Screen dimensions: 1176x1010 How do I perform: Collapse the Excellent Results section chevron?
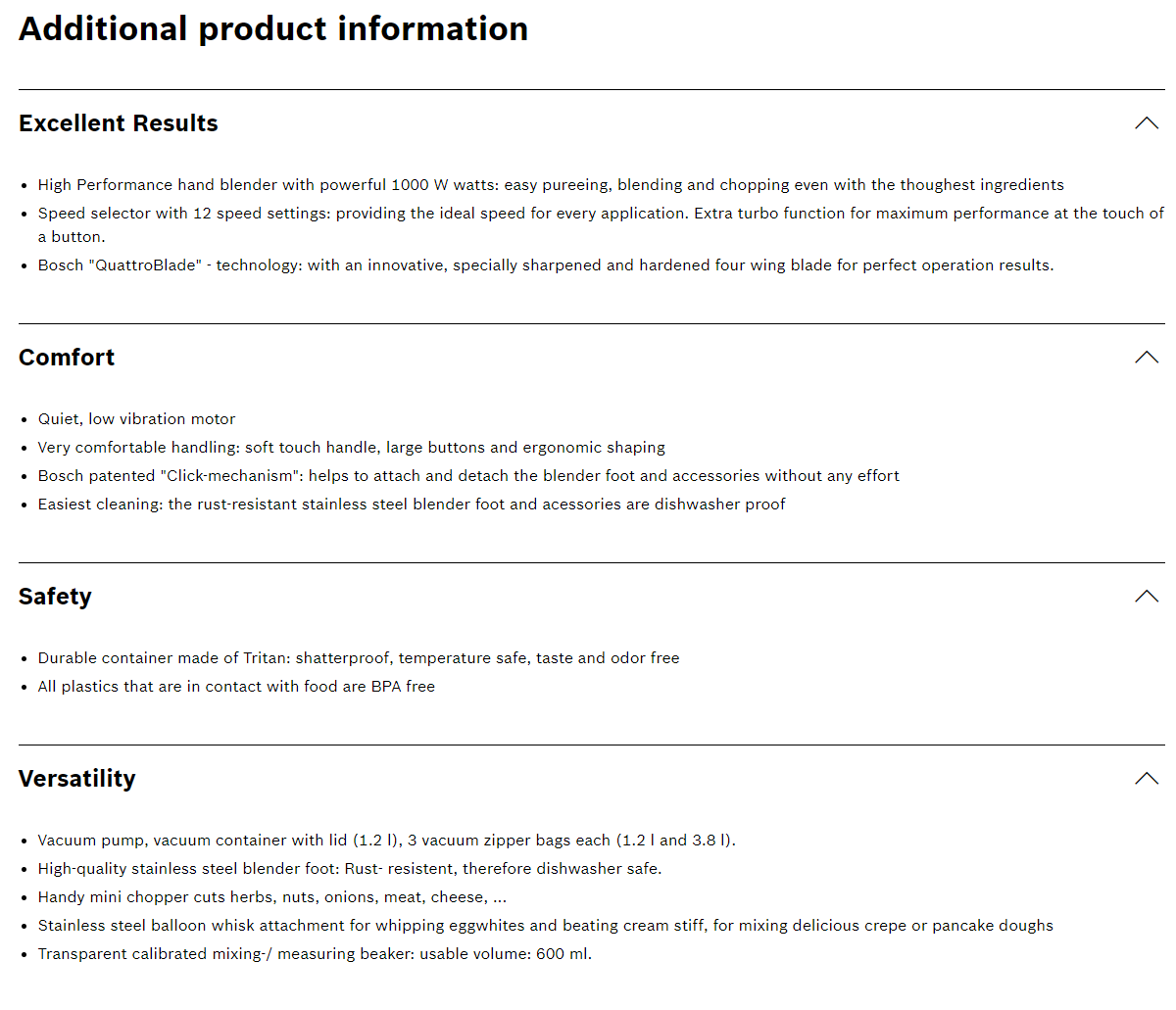point(1147,123)
